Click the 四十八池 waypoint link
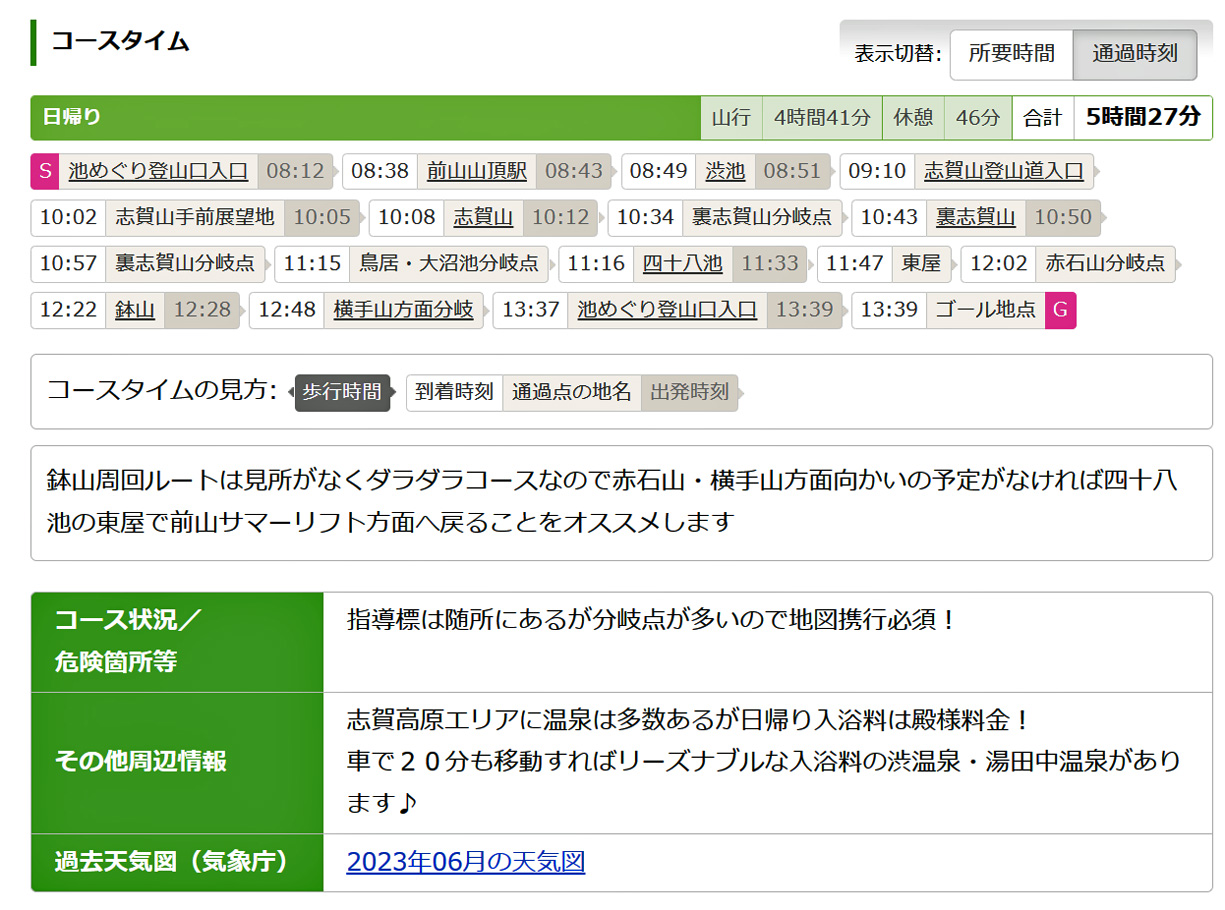This screenshot has height=910, width=1225. click(x=682, y=264)
